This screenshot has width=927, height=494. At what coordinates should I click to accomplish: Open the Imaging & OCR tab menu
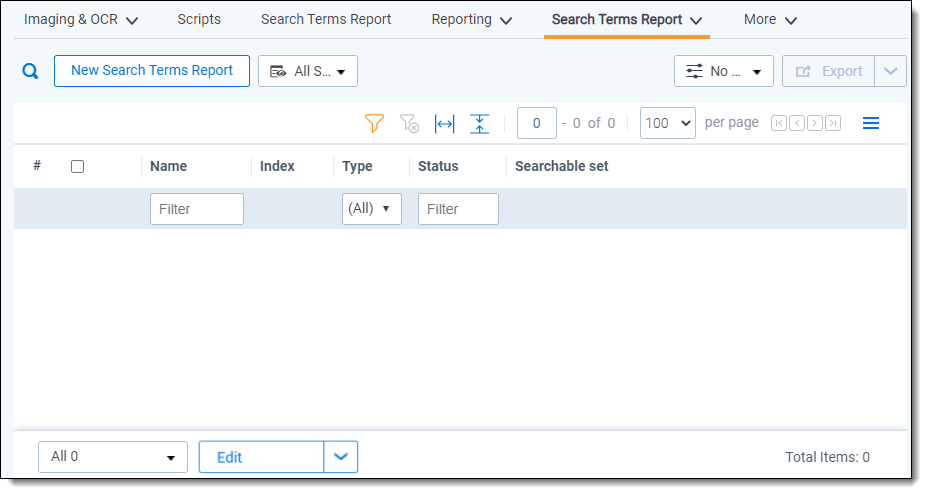click(81, 20)
